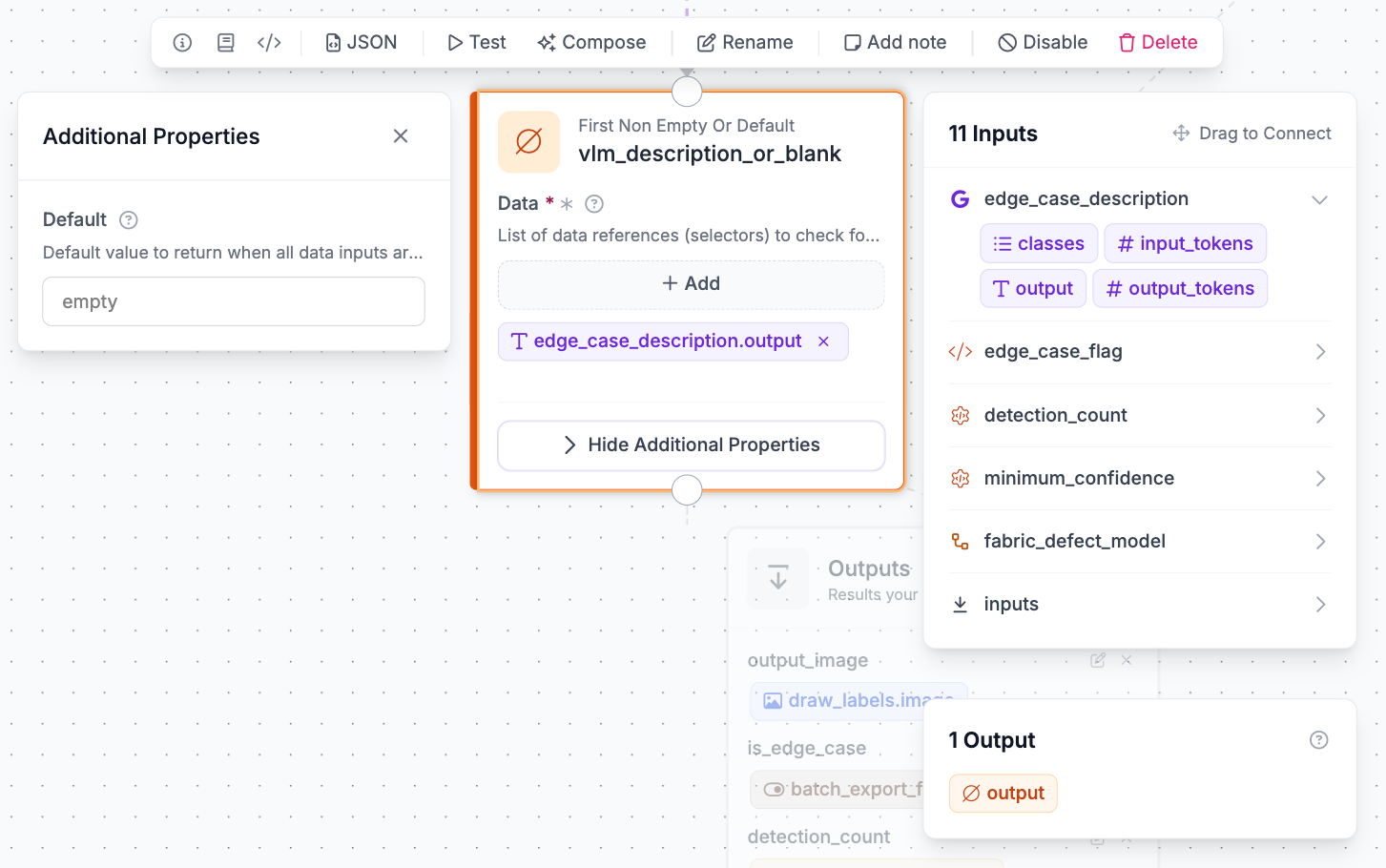Viewport: 1386px width, 868px height.
Task: Click the code brackets toolbar icon
Action: 270,43
